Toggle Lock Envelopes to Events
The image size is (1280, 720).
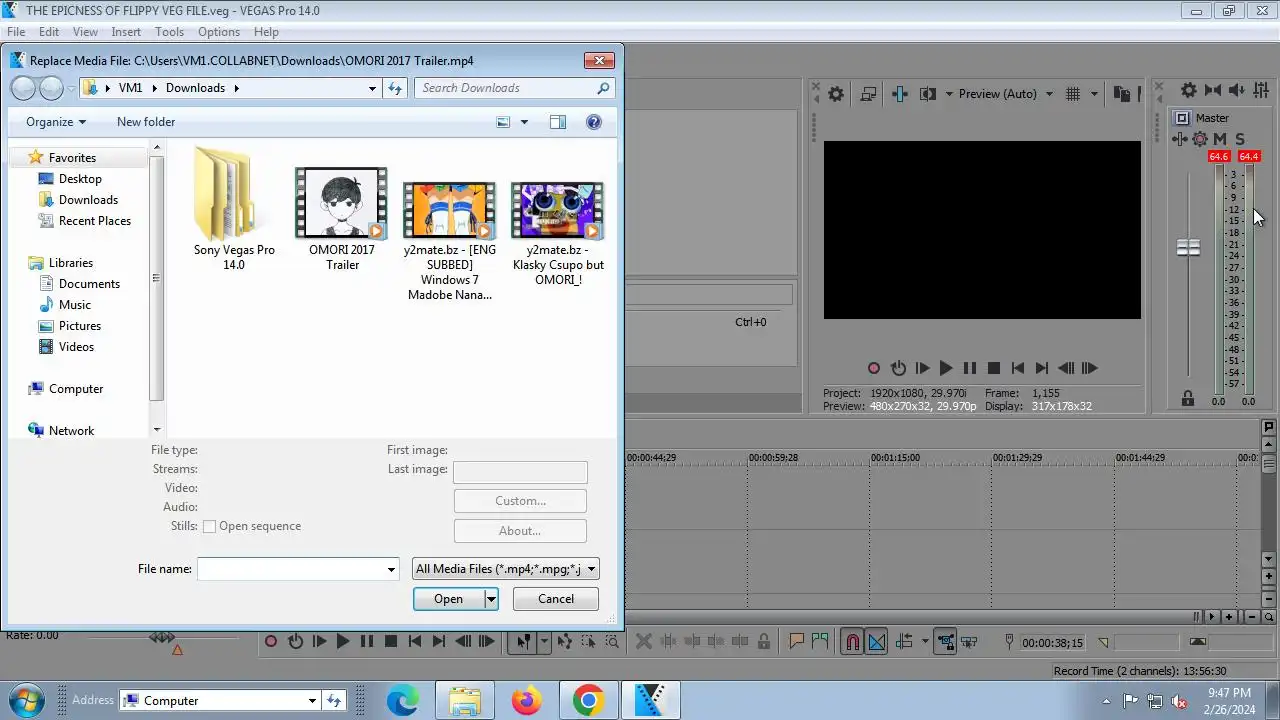[946, 642]
